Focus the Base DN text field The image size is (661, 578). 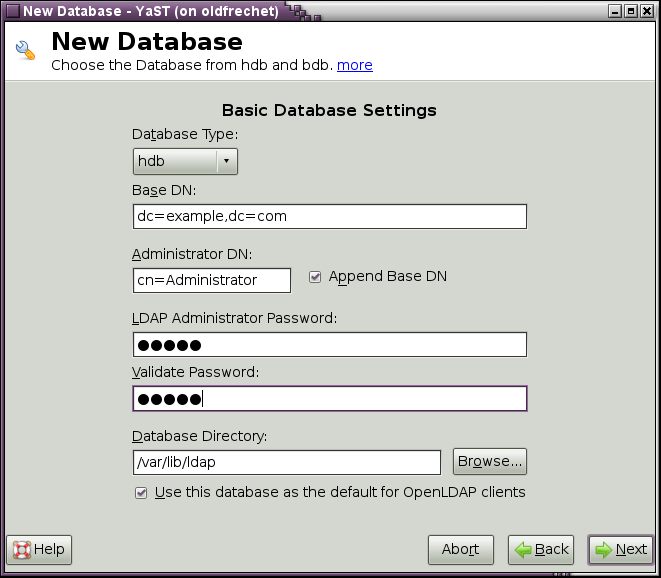[x=329, y=216]
